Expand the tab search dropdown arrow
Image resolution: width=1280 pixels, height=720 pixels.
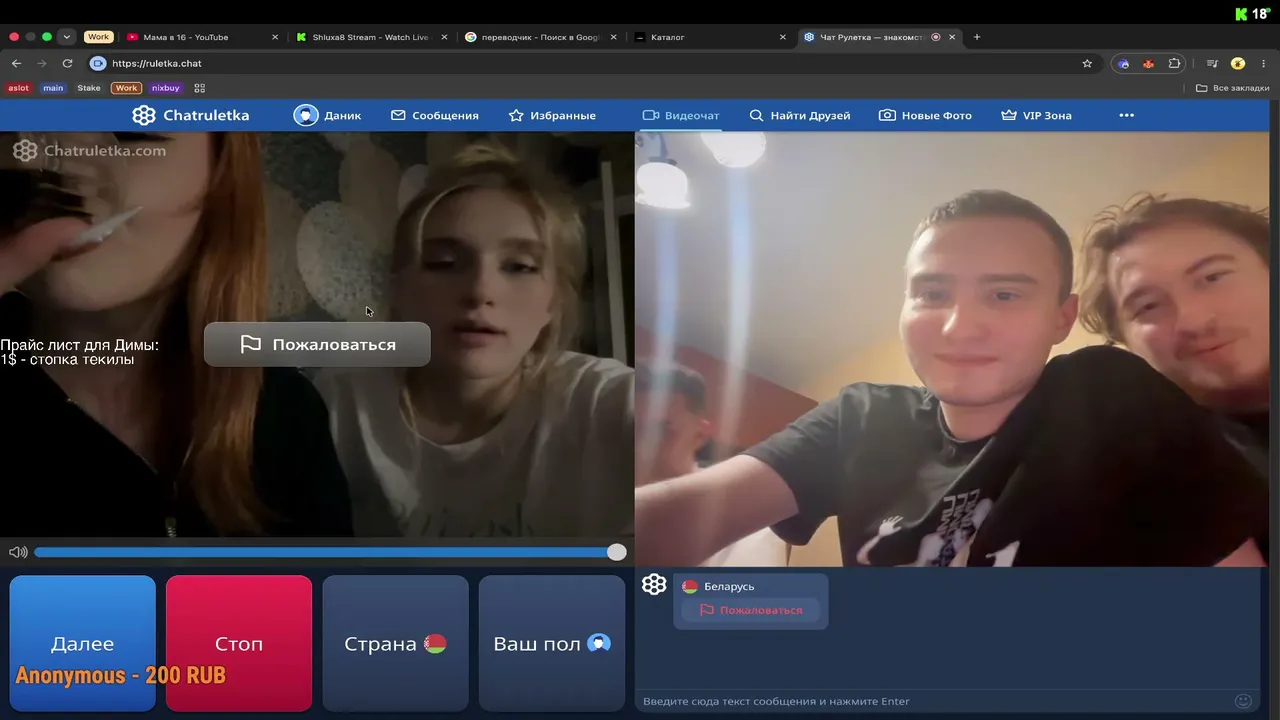click(67, 37)
